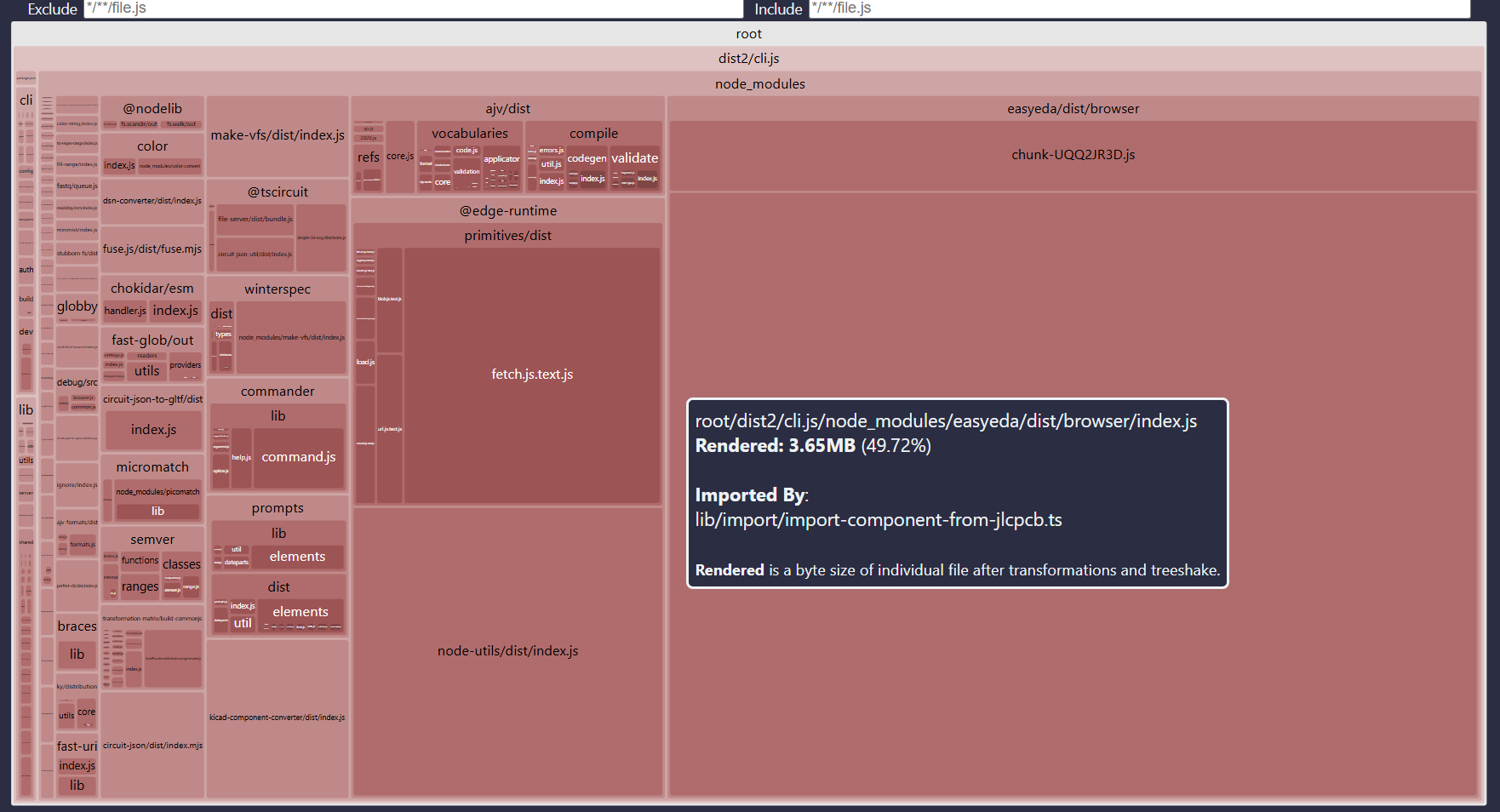Click elements block in prompts lib

297,557
